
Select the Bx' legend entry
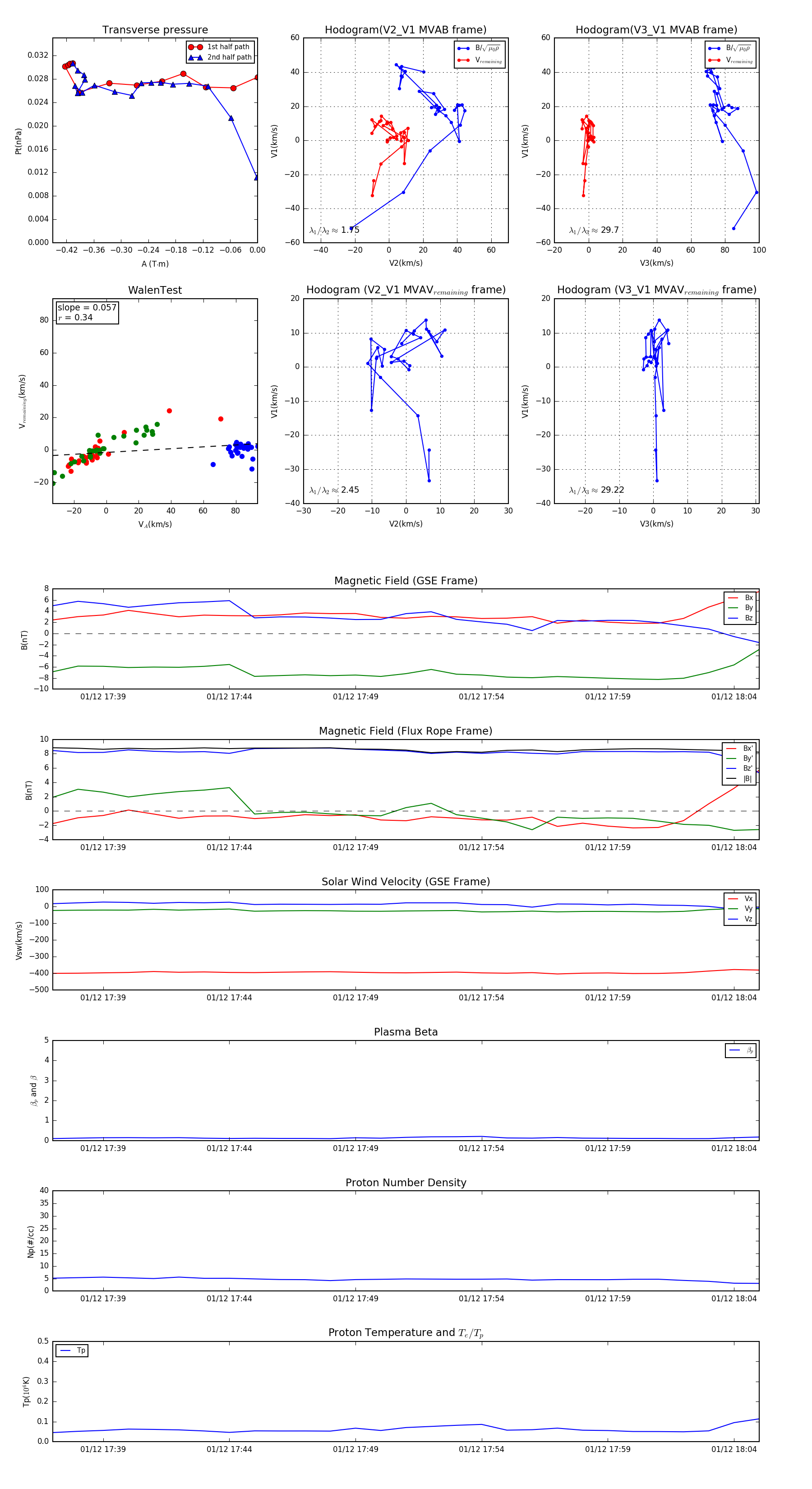tap(739, 748)
